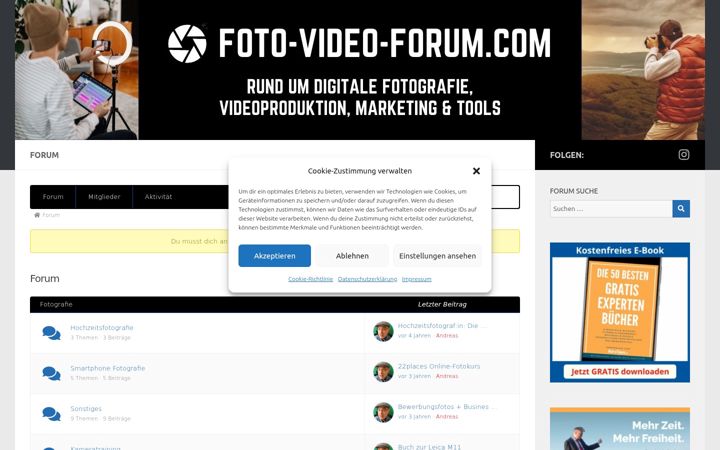This screenshot has width=720, height=450.
Task: Open Einstellungen ansehen cookie settings
Action: point(438,256)
